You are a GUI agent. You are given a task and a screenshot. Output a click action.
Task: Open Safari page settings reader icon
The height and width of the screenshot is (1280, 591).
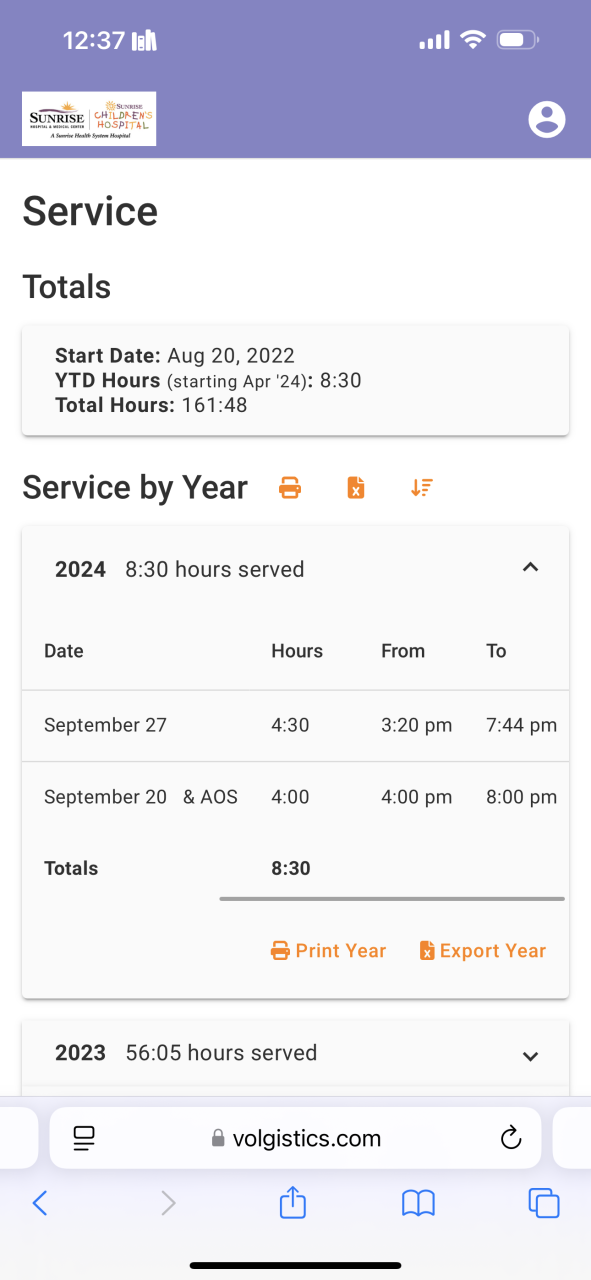pyautogui.click(x=84, y=1138)
